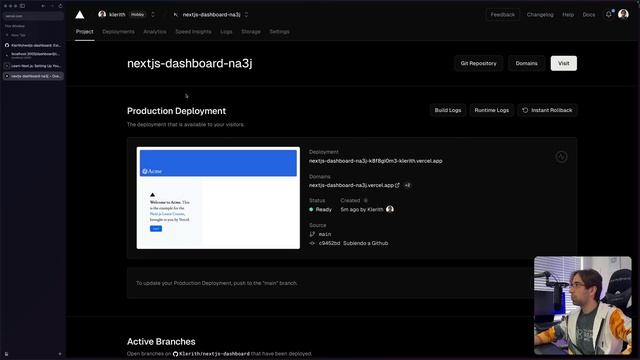Open Runtime Logs
The width and height of the screenshot is (640, 360).
click(491, 110)
